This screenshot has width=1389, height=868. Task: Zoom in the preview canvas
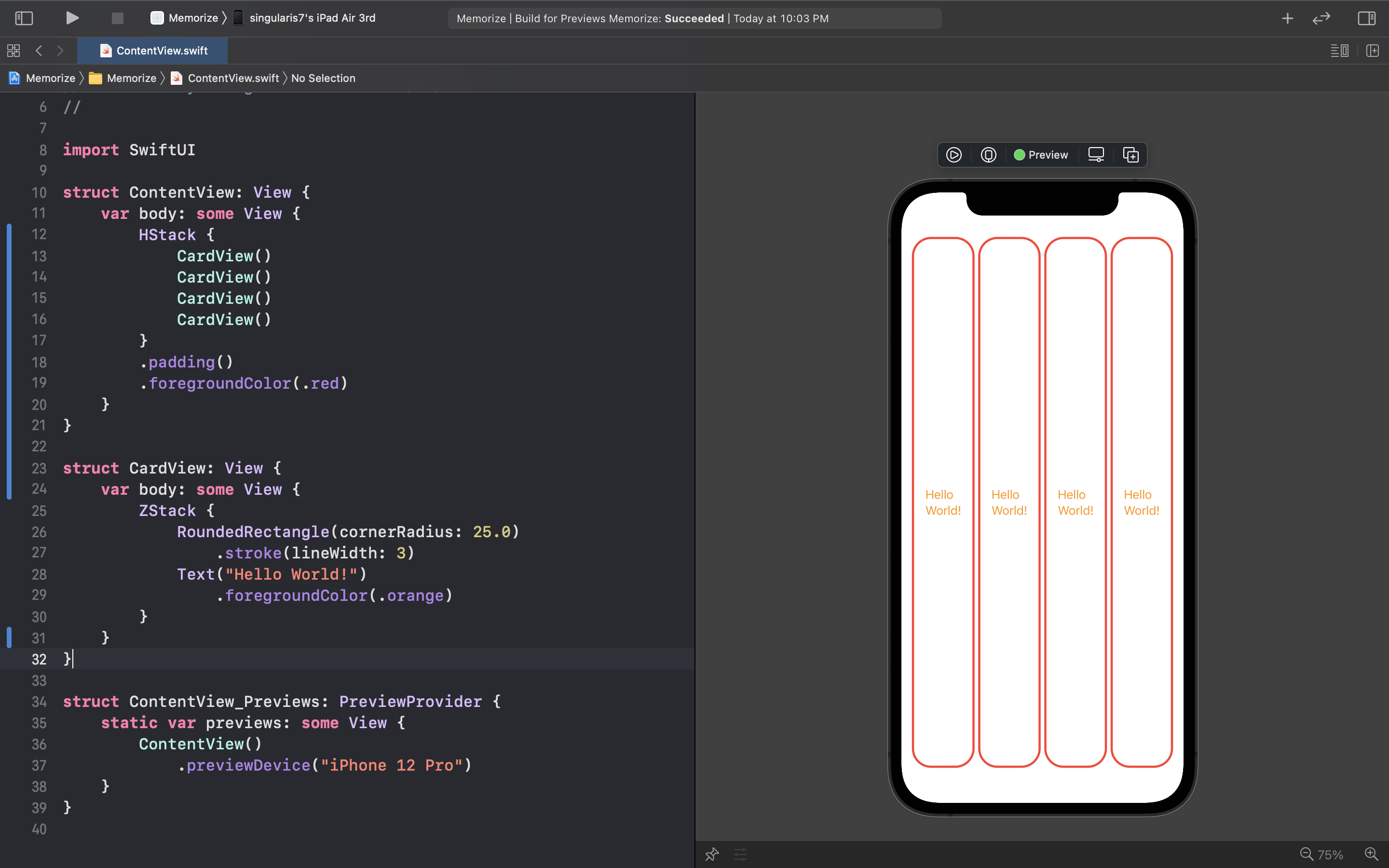(x=1371, y=854)
